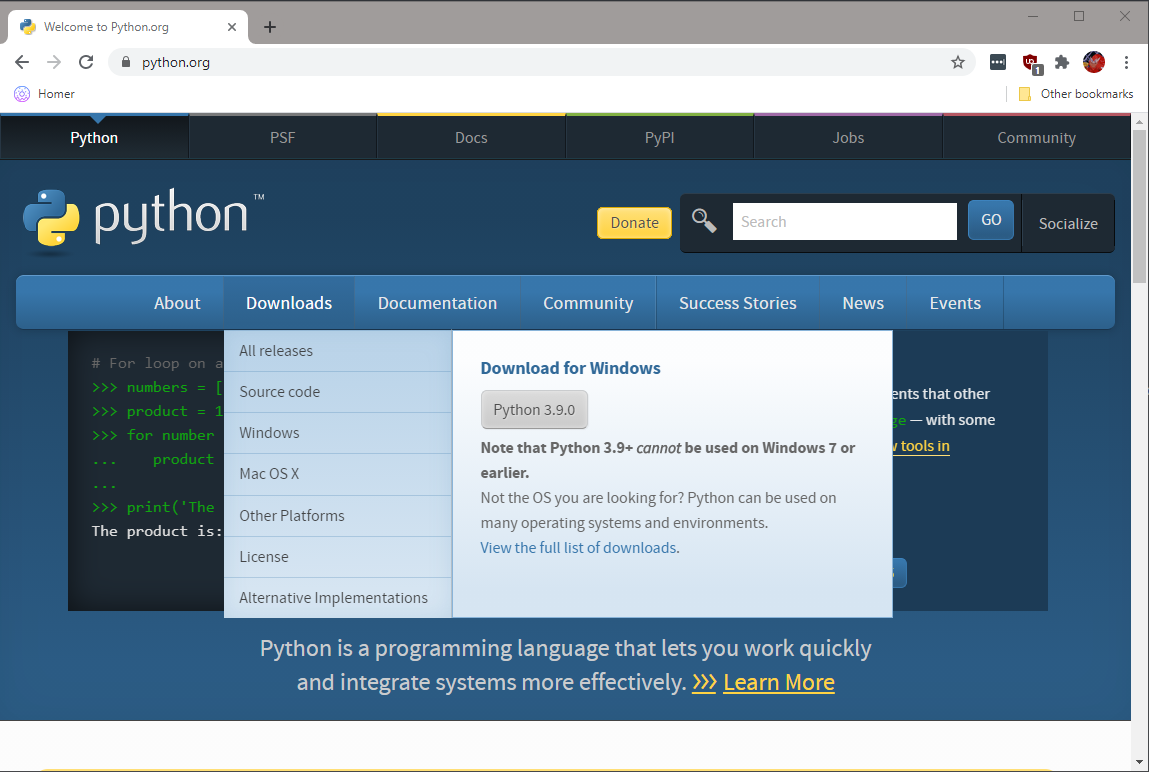
Task: Click the uBlock Origin extension icon
Action: [x=1029, y=62]
